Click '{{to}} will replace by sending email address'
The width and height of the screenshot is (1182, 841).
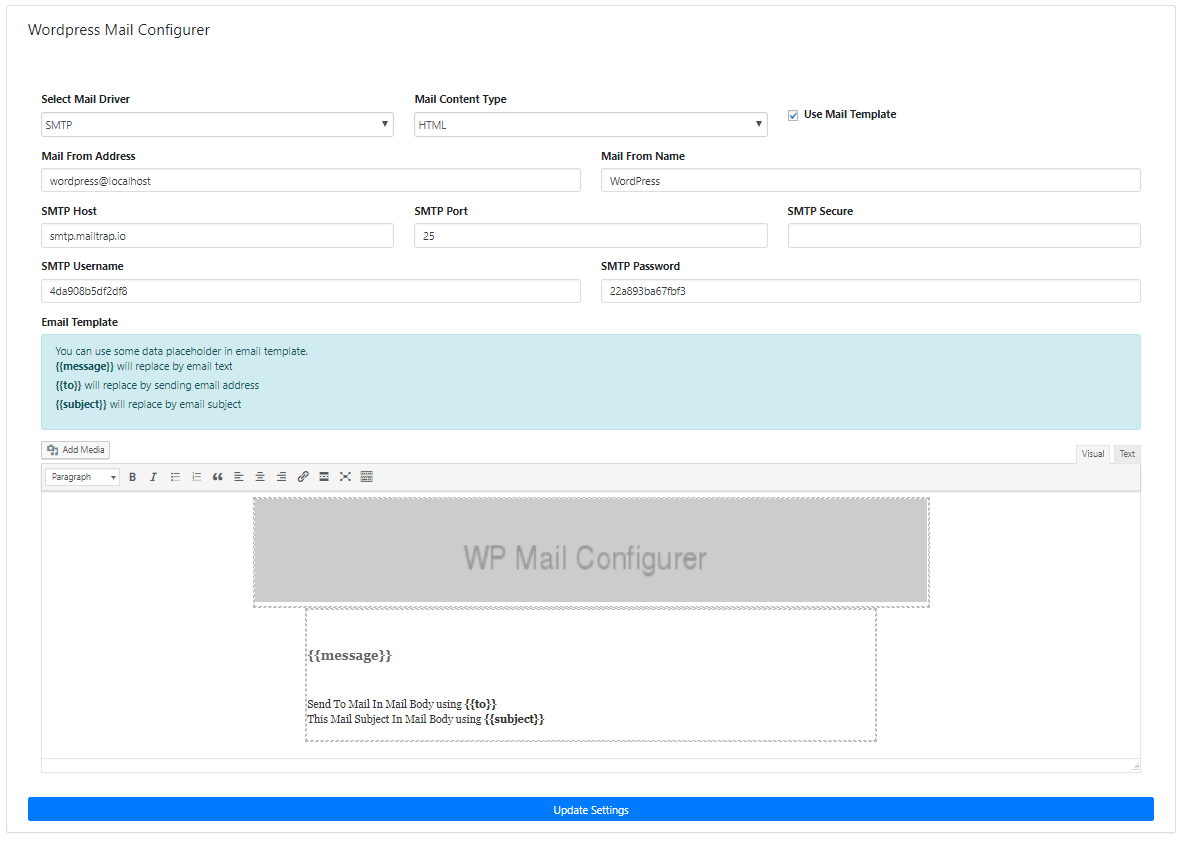point(157,385)
